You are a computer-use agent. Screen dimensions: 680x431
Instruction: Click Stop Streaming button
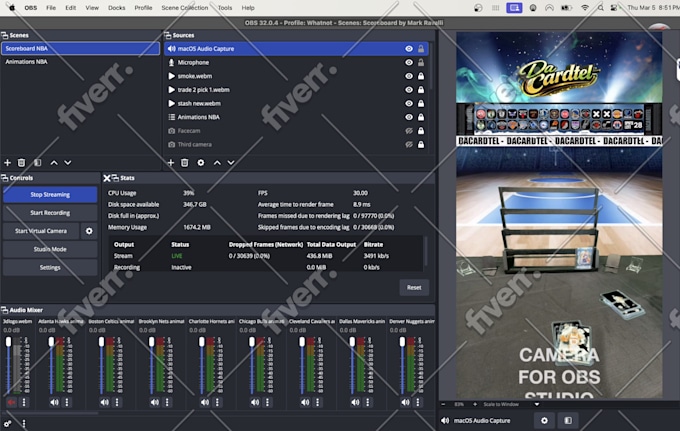[x=50, y=195]
